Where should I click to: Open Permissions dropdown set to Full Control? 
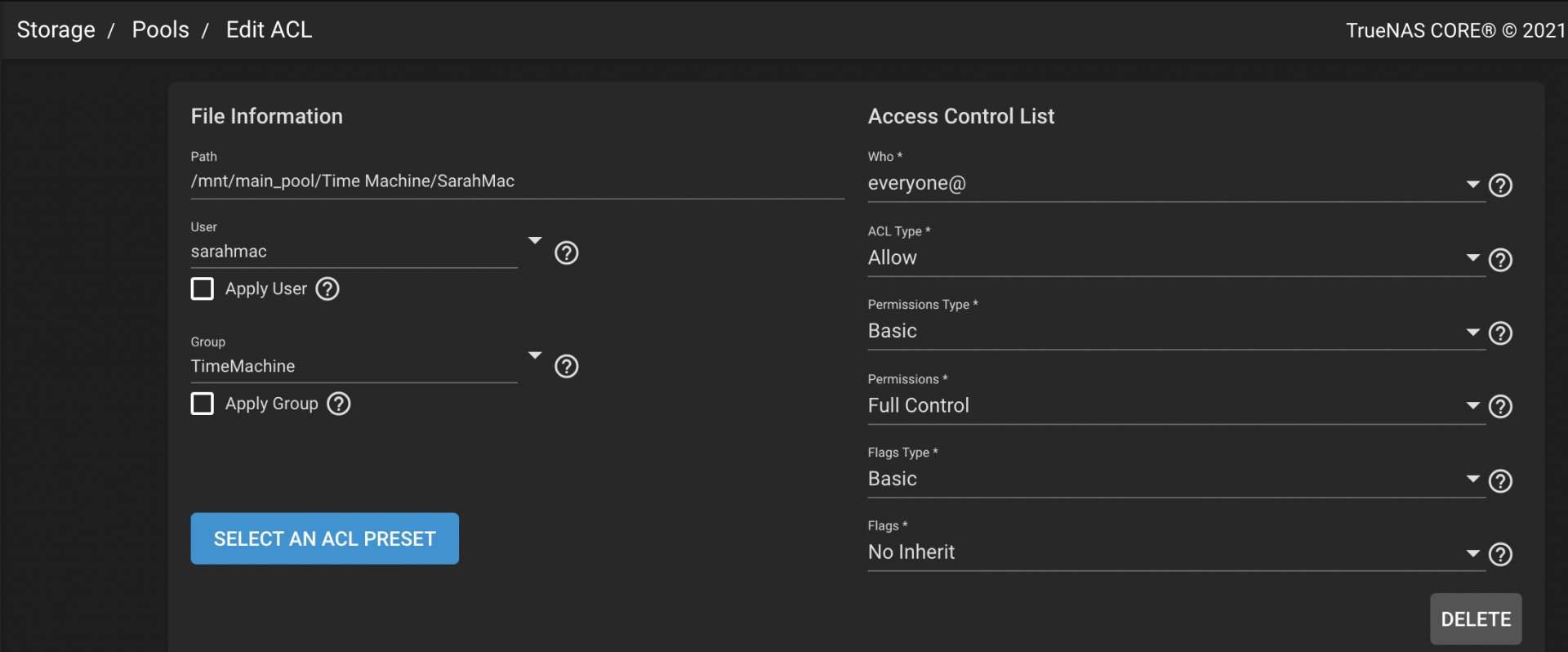point(1174,406)
